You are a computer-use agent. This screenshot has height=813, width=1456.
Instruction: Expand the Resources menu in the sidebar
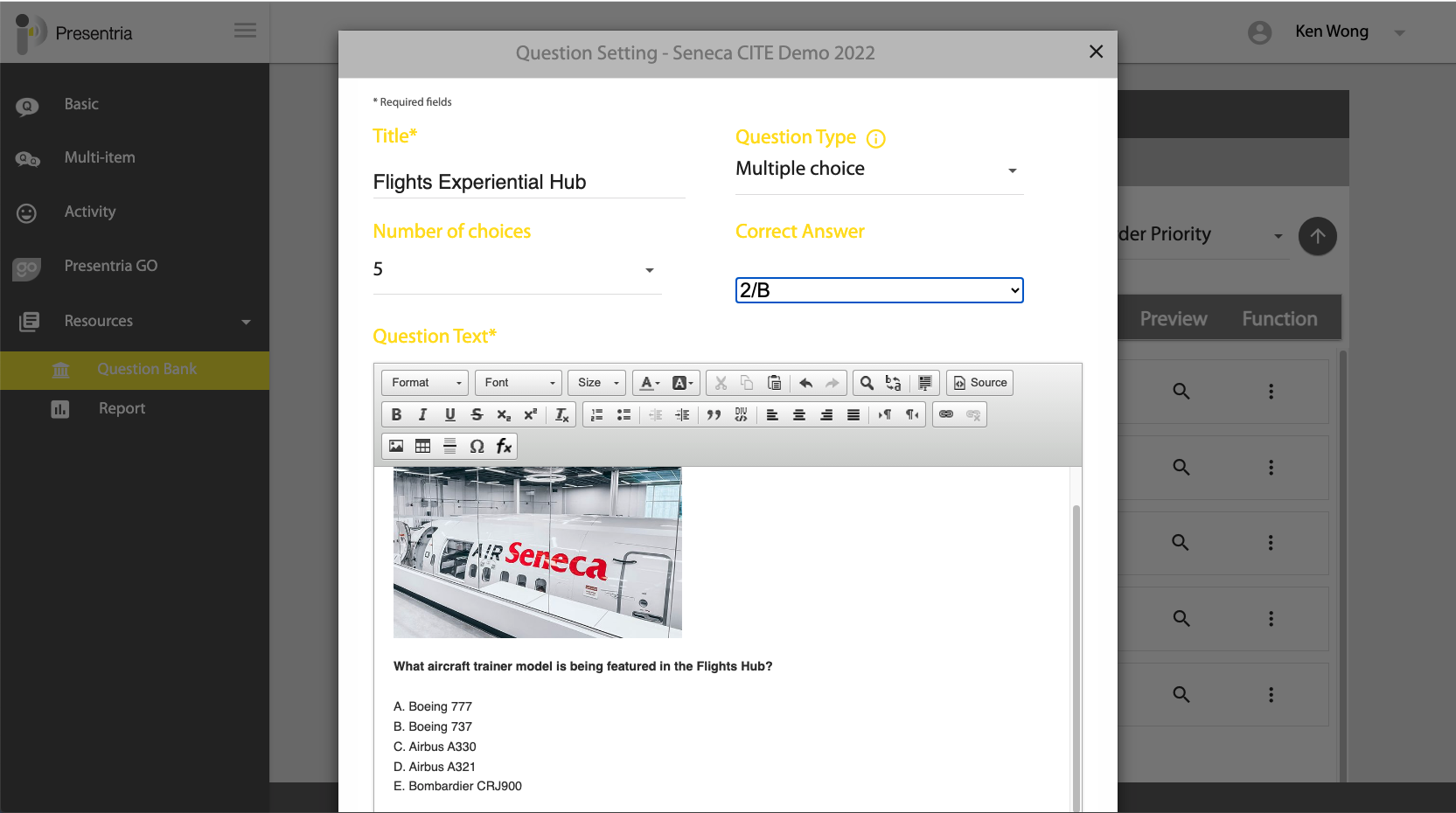pos(135,321)
